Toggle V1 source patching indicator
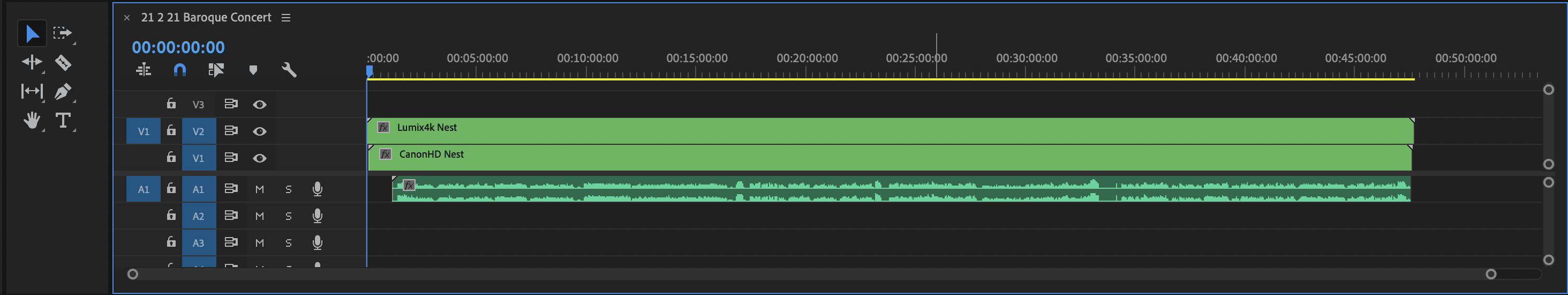This screenshot has width=1568, height=295. 144,131
